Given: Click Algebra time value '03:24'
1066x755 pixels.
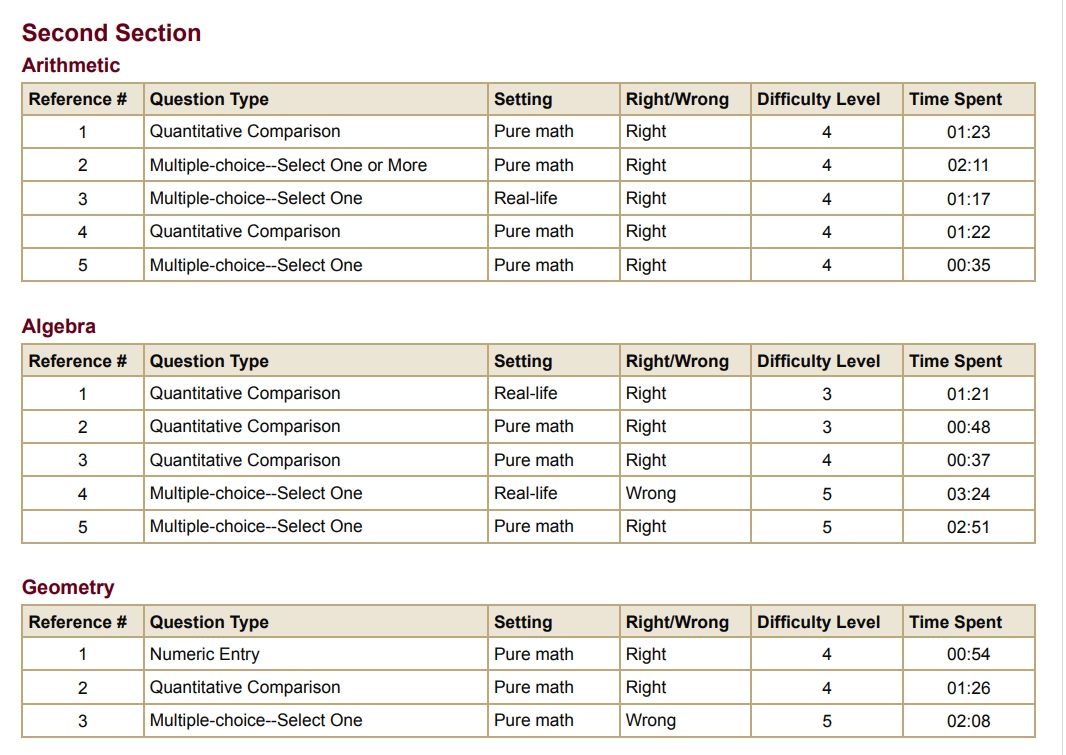Looking at the screenshot, I should (x=968, y=494).
